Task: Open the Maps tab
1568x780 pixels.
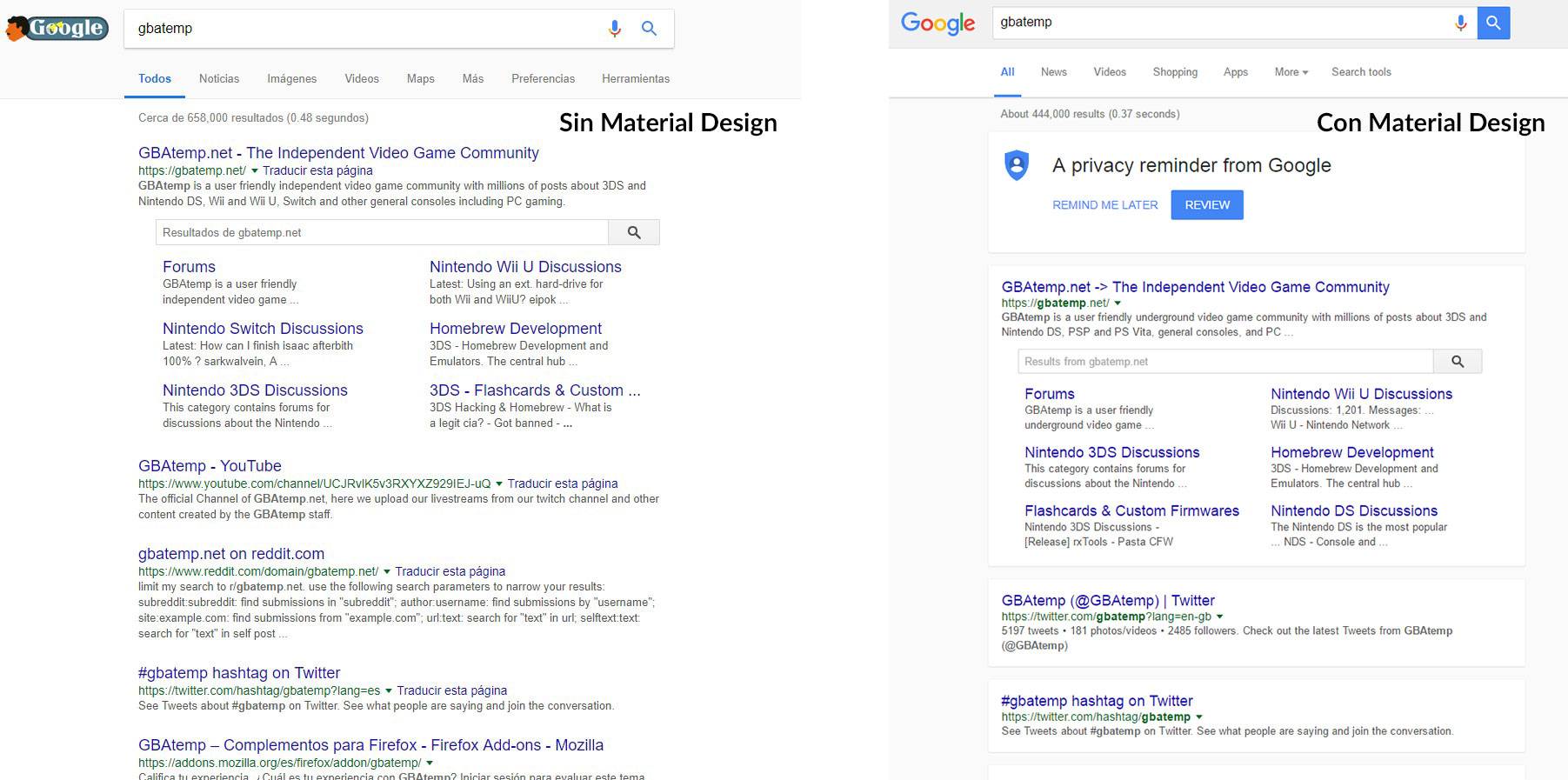Action: pos(420,78)
